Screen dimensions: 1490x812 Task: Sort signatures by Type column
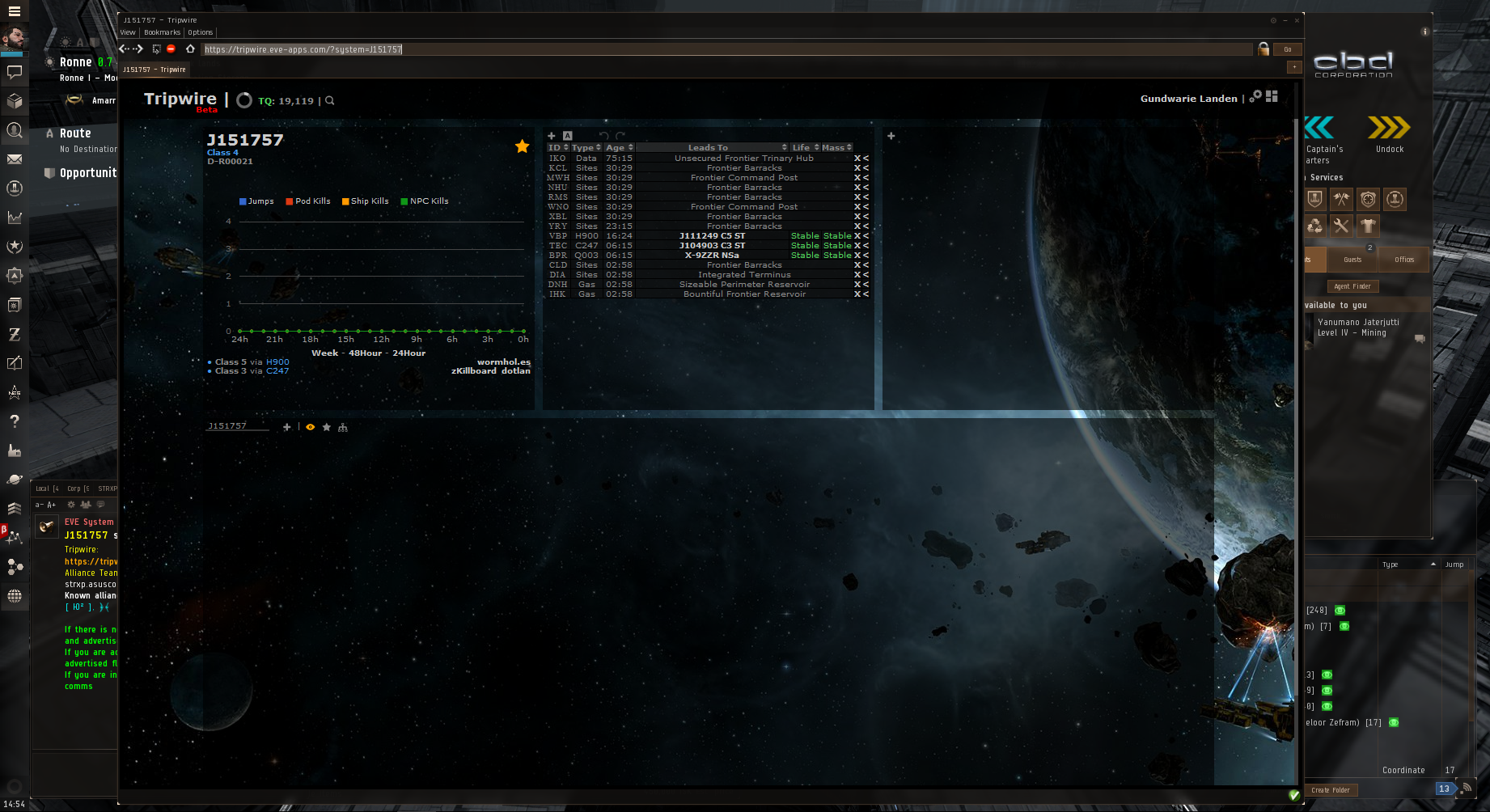click(586, 148)
